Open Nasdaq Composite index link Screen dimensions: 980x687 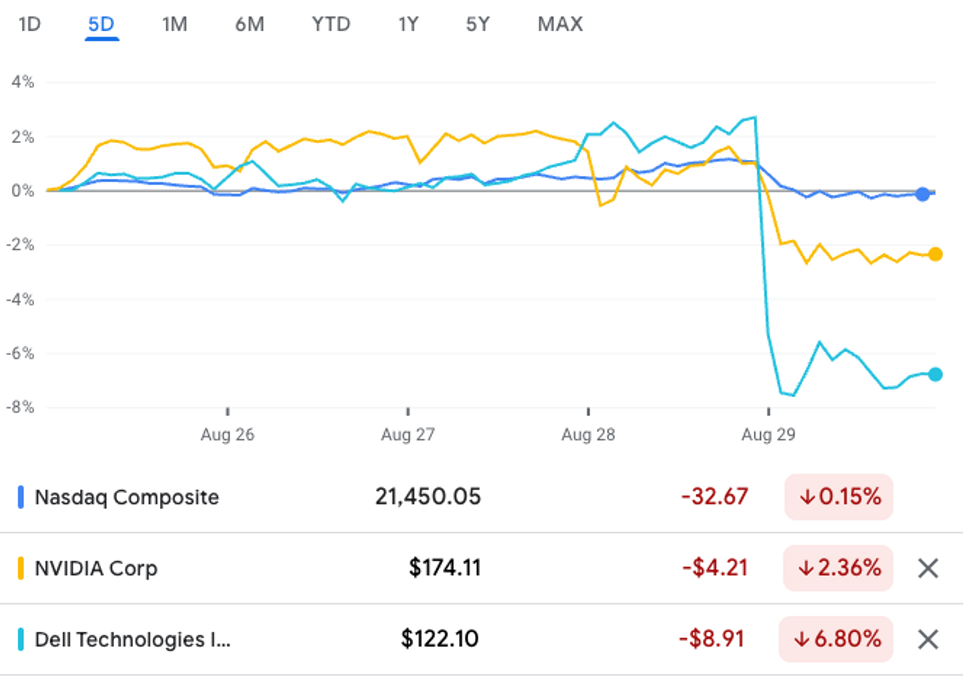pyautogui.click(x=126, y=497)
